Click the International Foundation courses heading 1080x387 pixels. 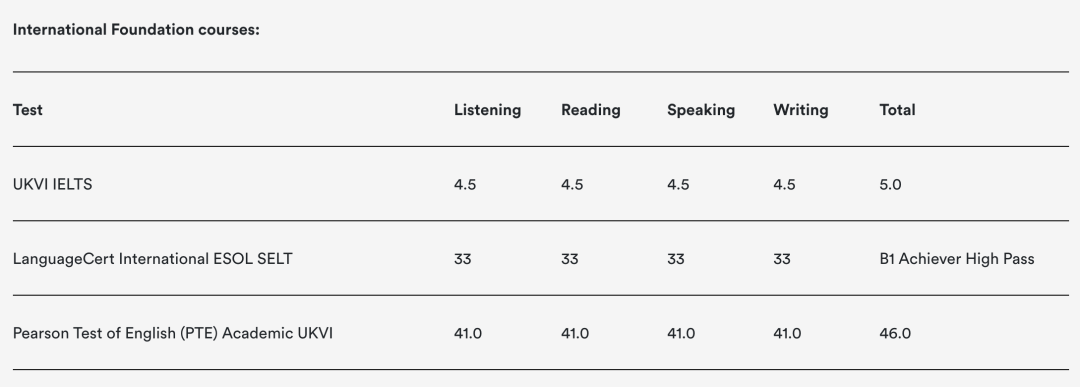tap(136, 30)
